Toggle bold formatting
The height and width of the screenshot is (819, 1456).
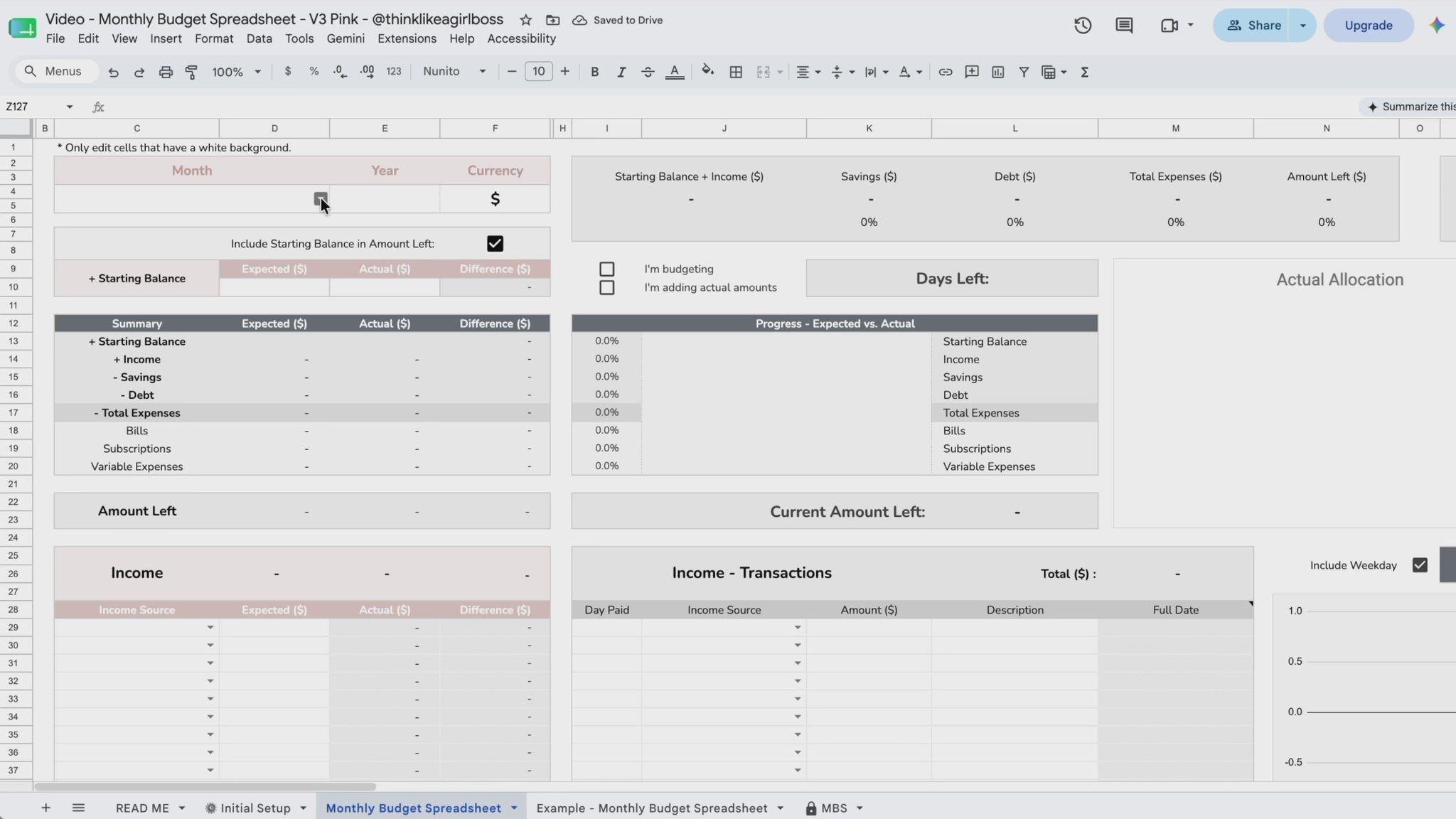click(595, 72)
